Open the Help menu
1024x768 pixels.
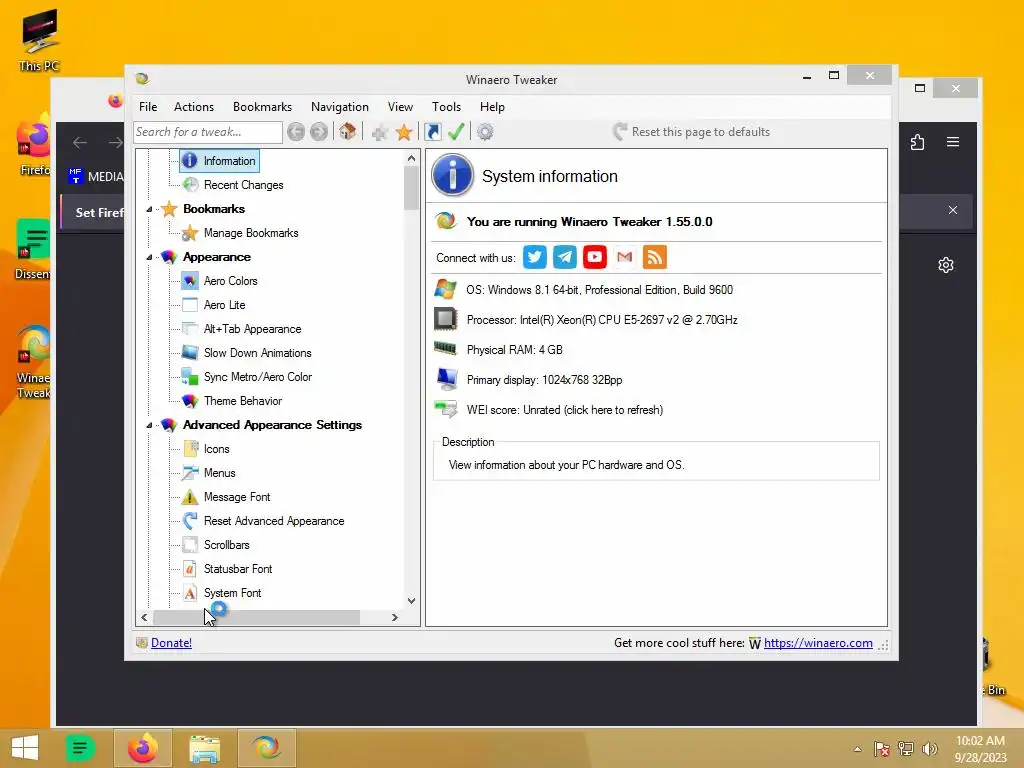(x=492, y=107)
